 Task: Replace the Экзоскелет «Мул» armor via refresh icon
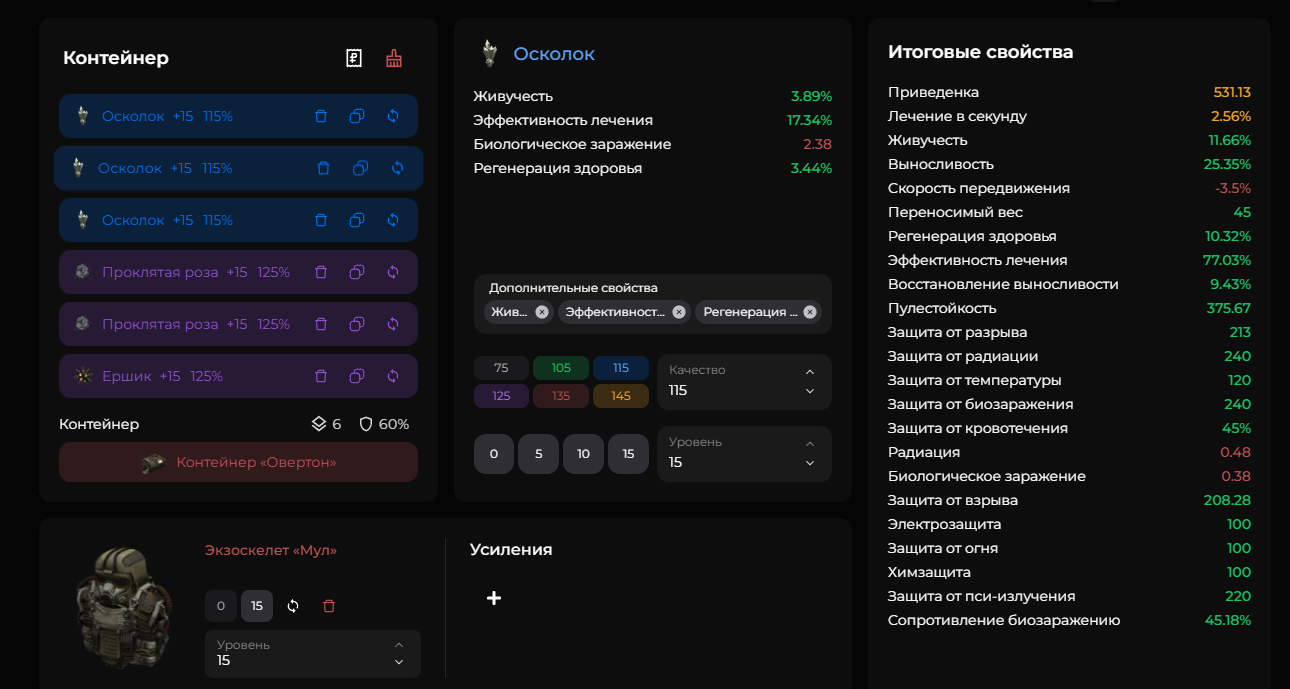[293, 606]
